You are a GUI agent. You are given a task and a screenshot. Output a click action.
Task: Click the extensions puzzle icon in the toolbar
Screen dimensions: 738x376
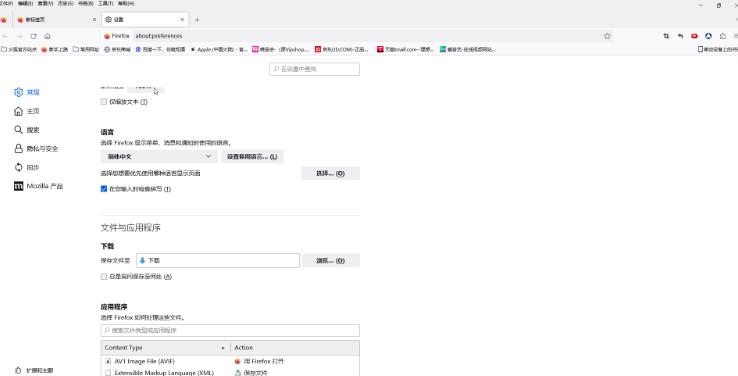click(x=722, y=36)
